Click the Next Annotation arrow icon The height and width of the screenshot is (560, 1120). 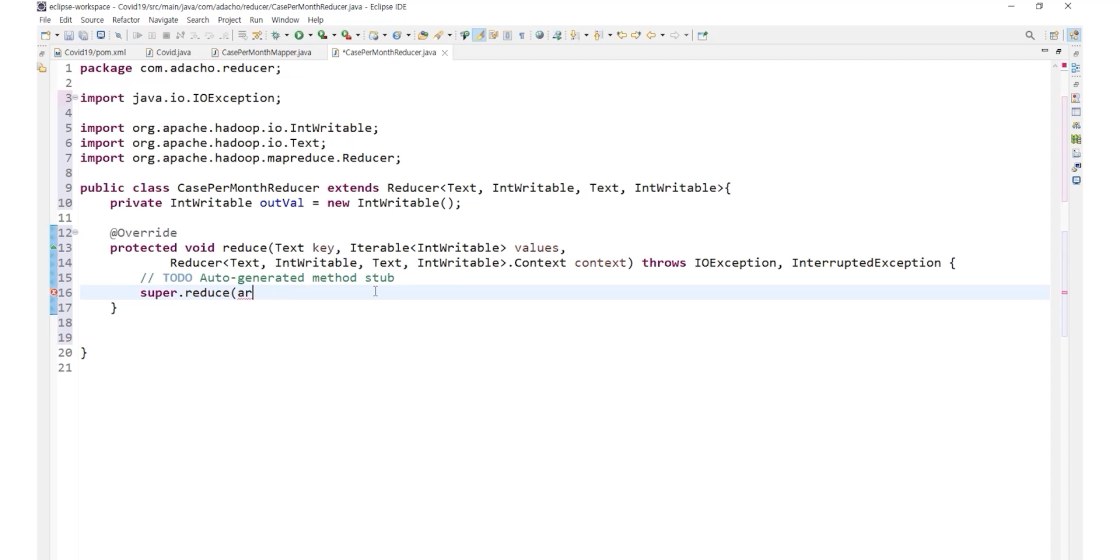coord(573,35)
